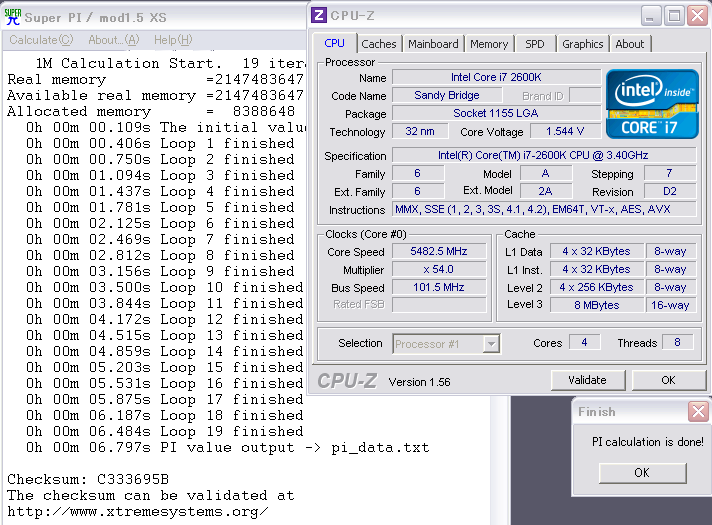Click OK in the Finish dialog
The width and height of the screenshot is (712, 525).
(642, 473)
